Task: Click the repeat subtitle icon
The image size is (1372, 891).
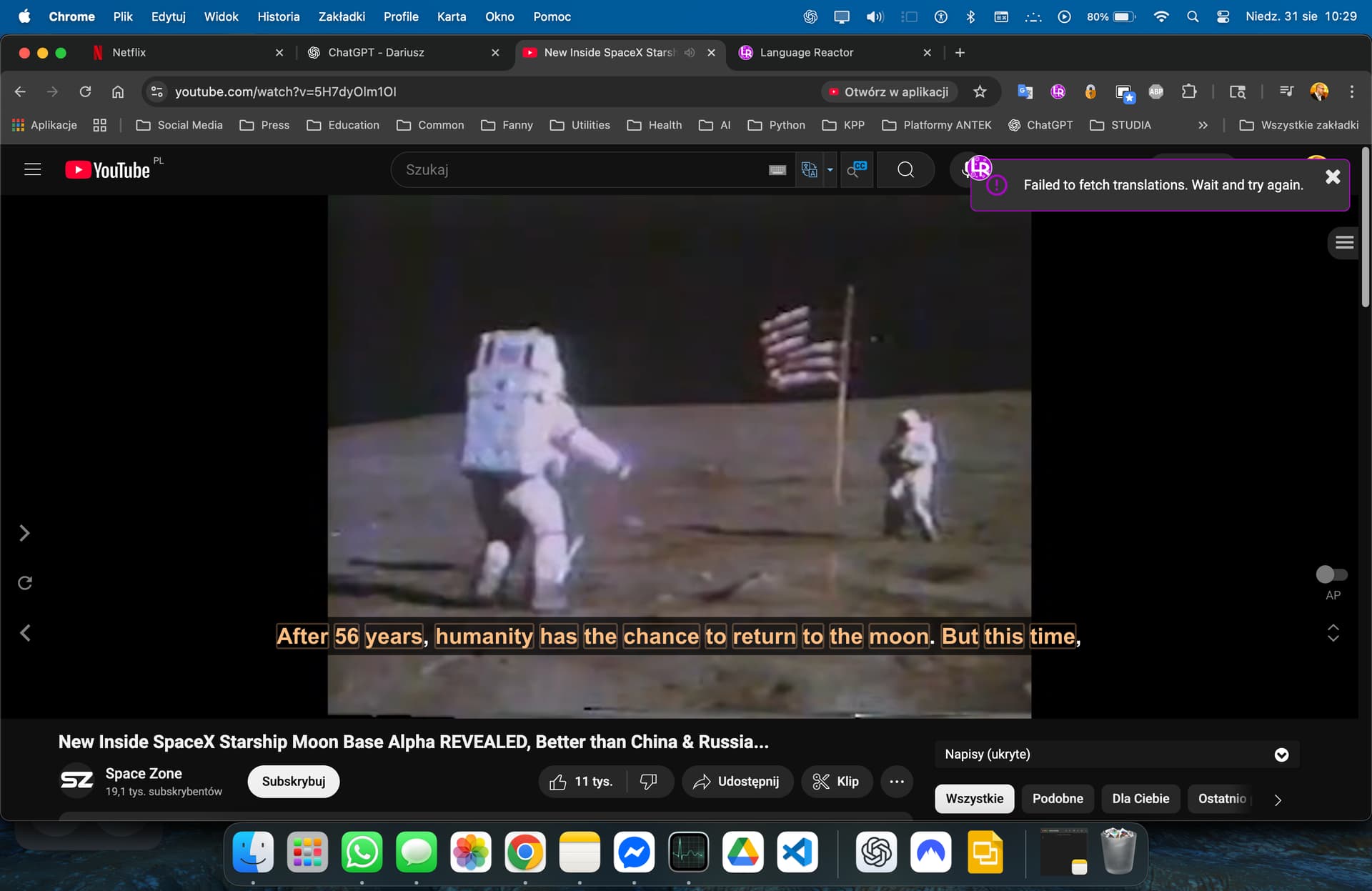Action: click(x=24, y=583)
